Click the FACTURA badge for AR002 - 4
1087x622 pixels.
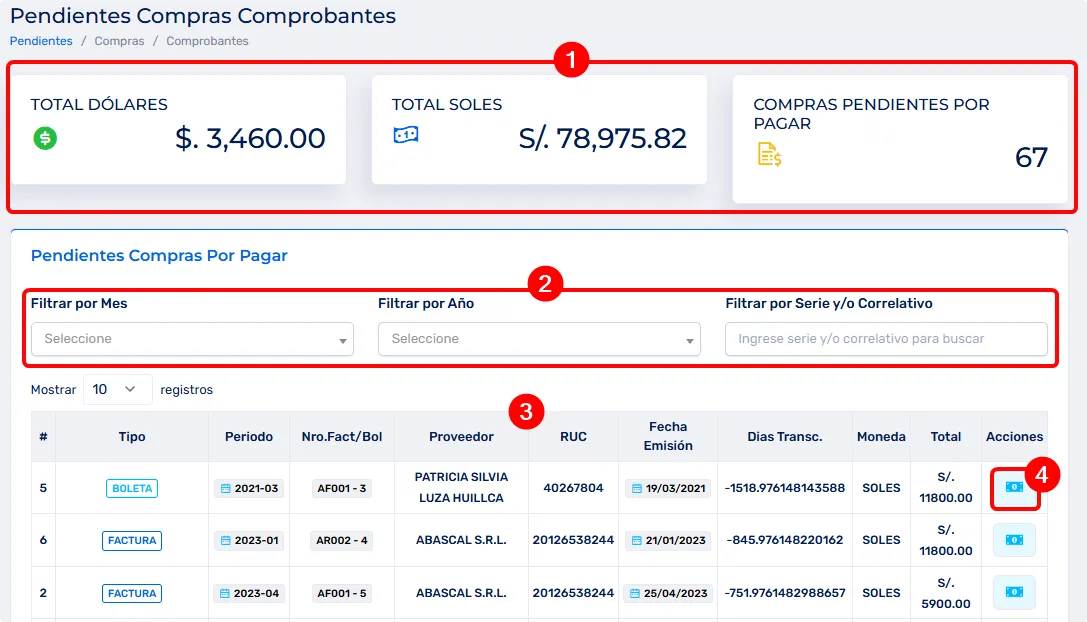coord(132,540)
